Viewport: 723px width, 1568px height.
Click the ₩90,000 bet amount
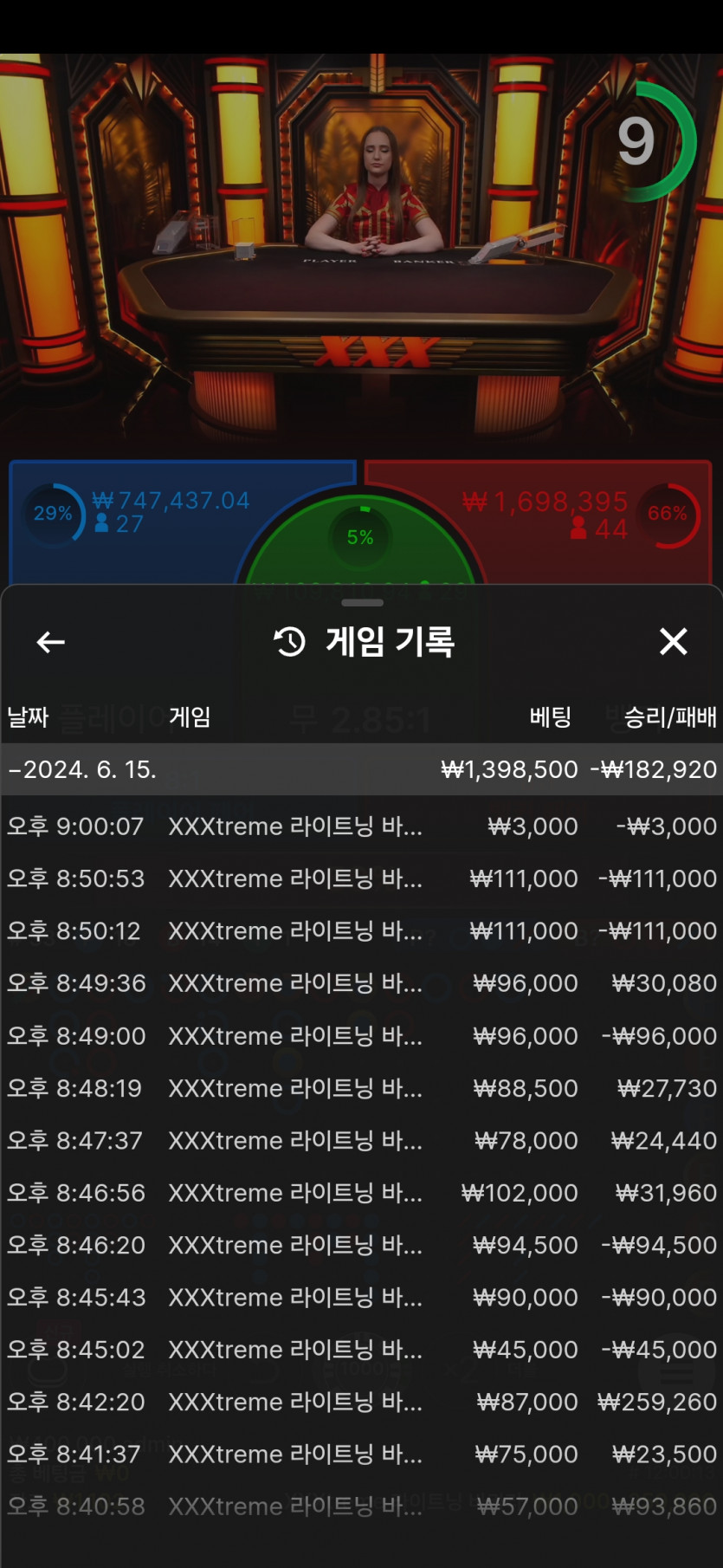tap(526, 1298)
